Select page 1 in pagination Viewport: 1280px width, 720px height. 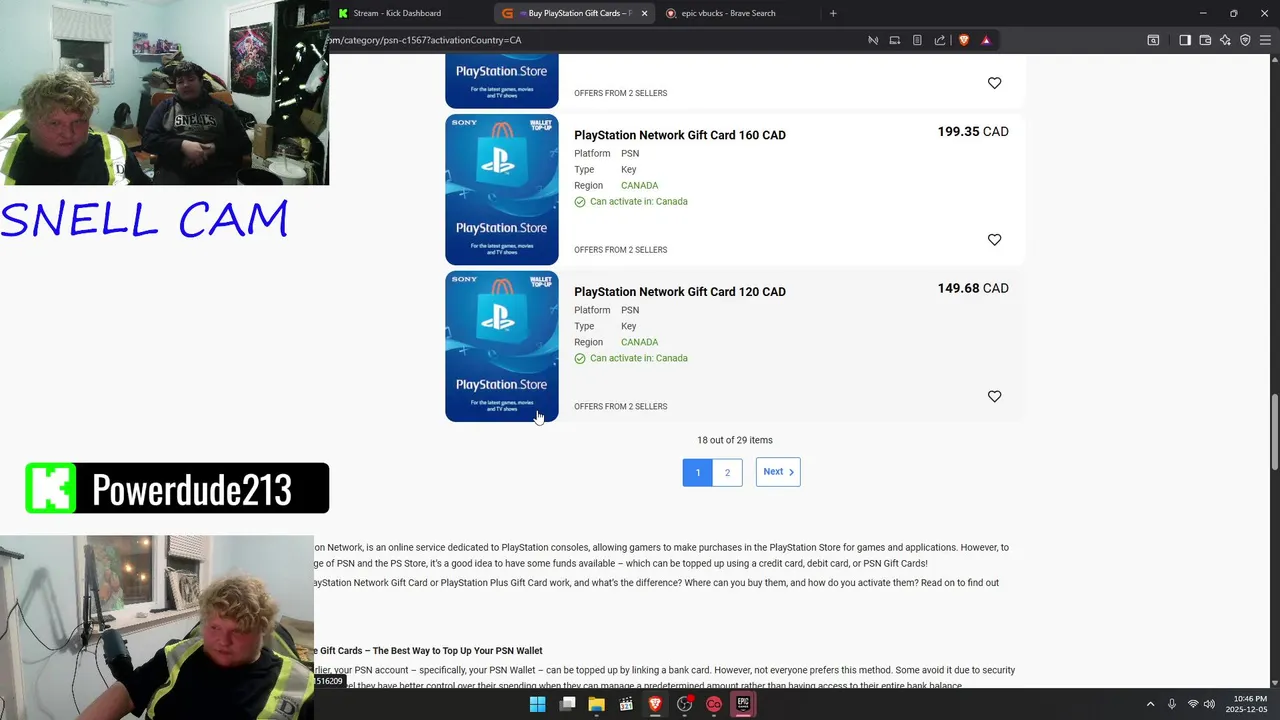(x=698, y=472)
